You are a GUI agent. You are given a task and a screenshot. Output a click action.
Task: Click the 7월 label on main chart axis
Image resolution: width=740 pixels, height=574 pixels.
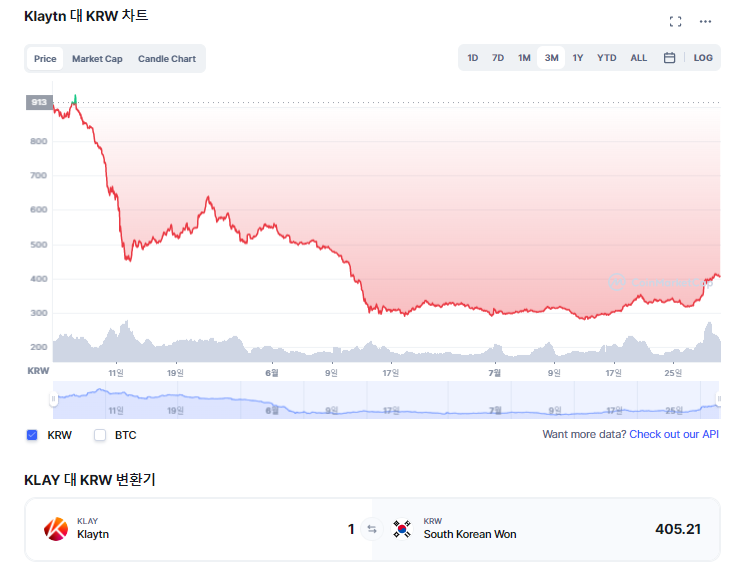click(495, 373)
